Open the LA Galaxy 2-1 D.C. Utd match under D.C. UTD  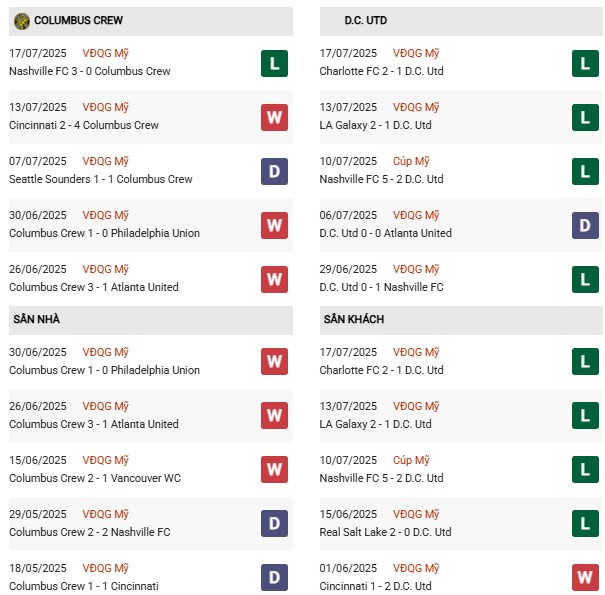point(376,125)
